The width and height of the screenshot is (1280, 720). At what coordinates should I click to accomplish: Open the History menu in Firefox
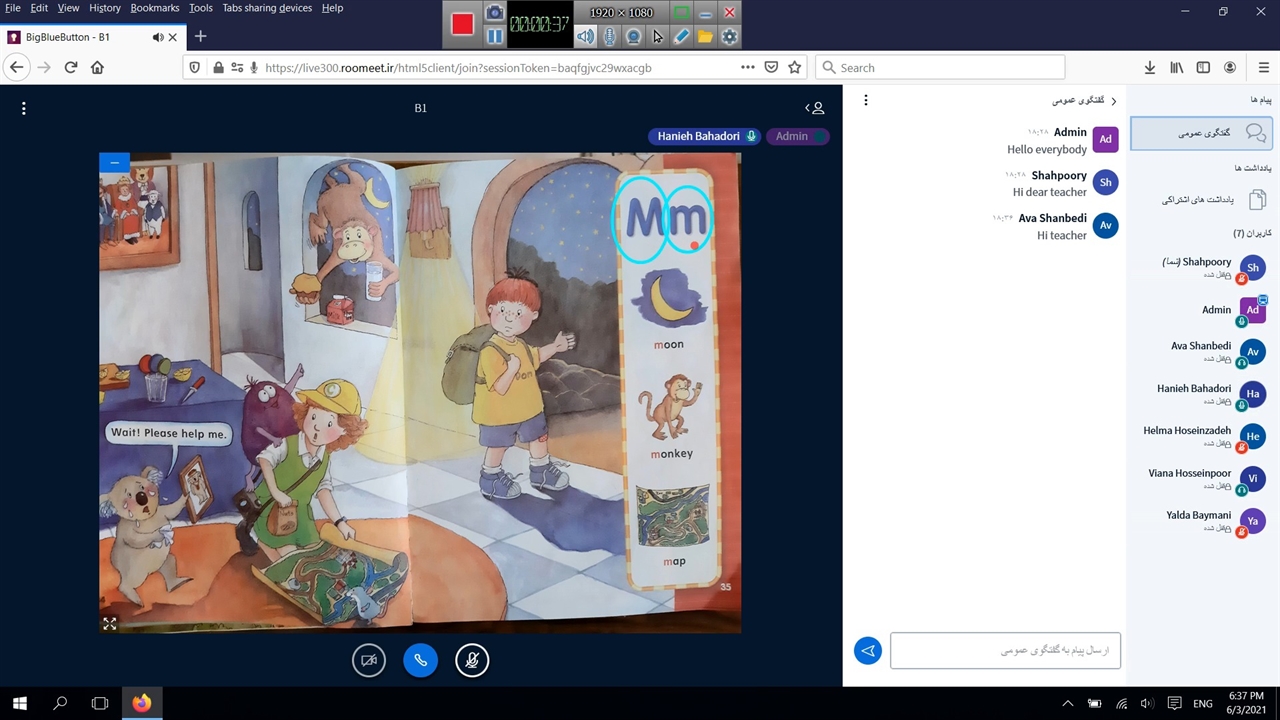pos(104,8)
